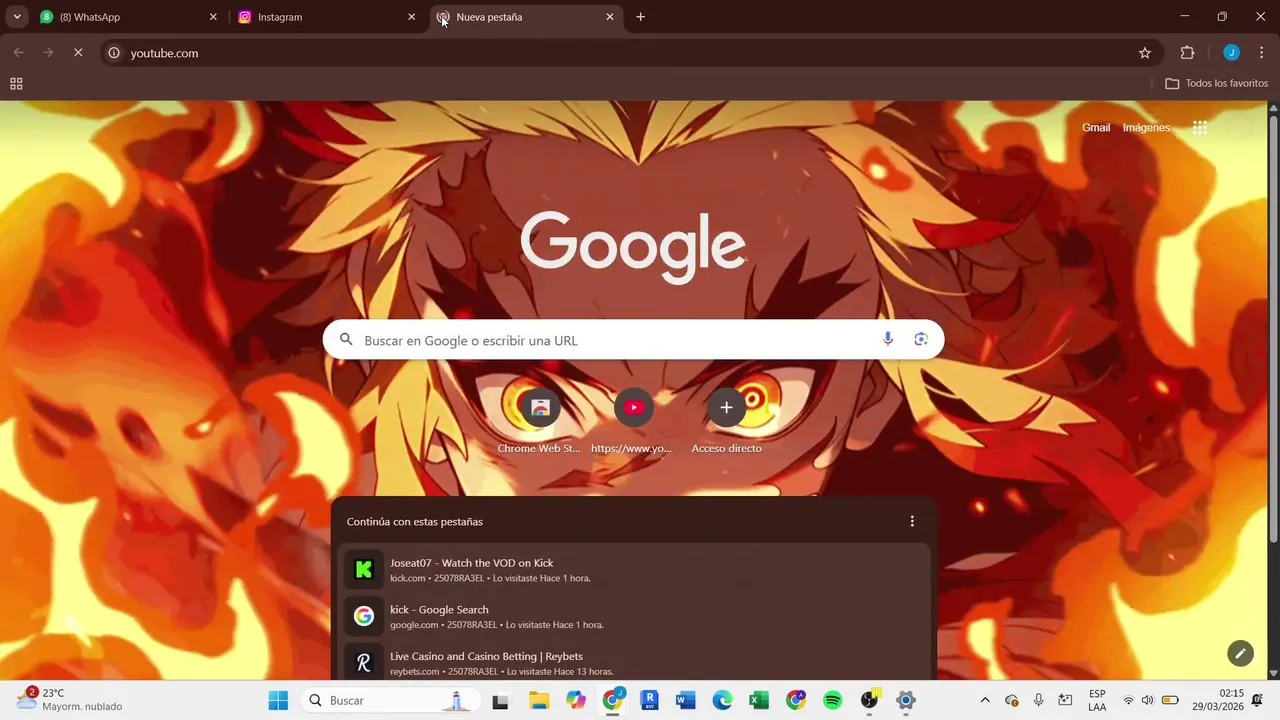Click the microphone tray icon
Viewport: 1280px width, 720px height.
click(x=1038, y=700)
